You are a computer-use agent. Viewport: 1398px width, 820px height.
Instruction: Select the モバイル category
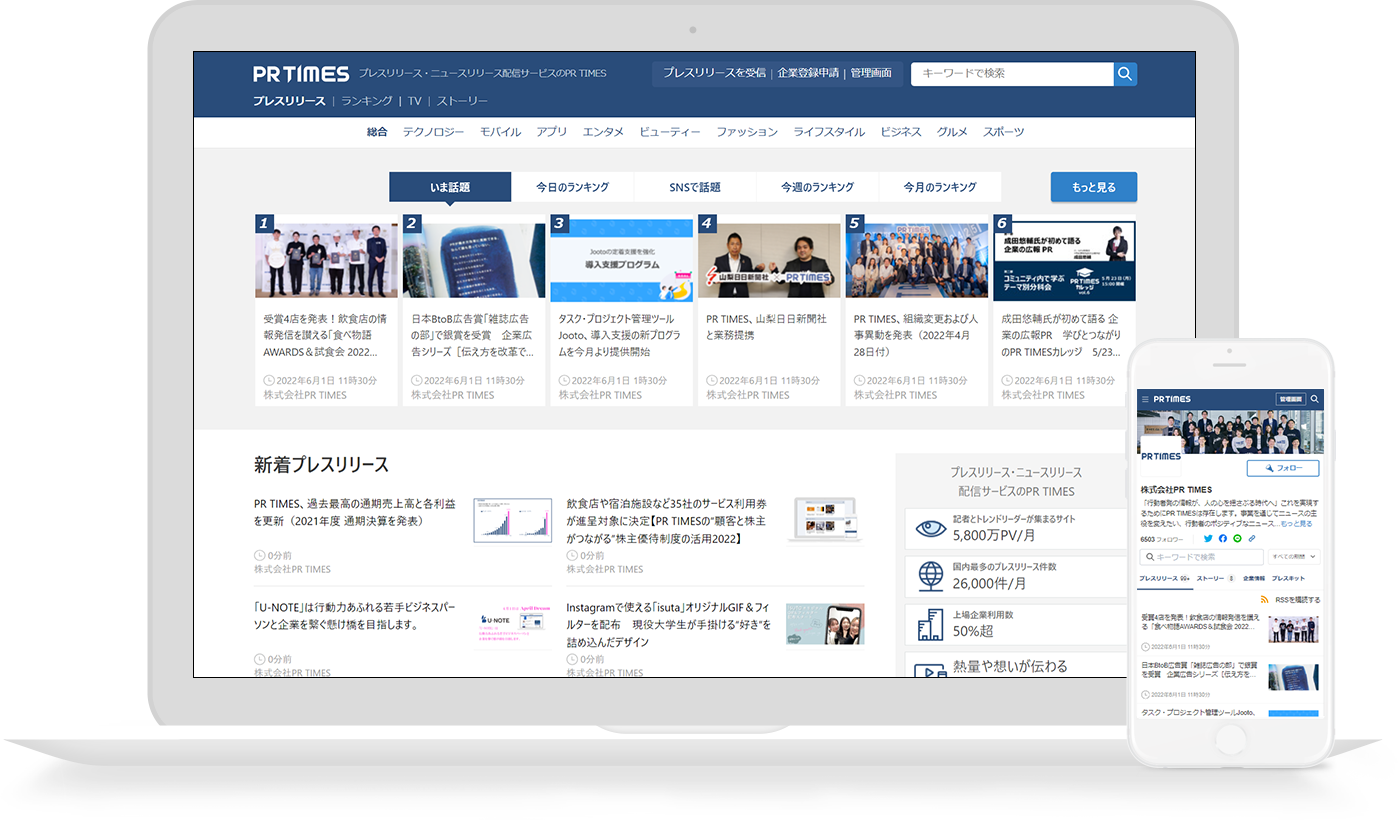500,132
